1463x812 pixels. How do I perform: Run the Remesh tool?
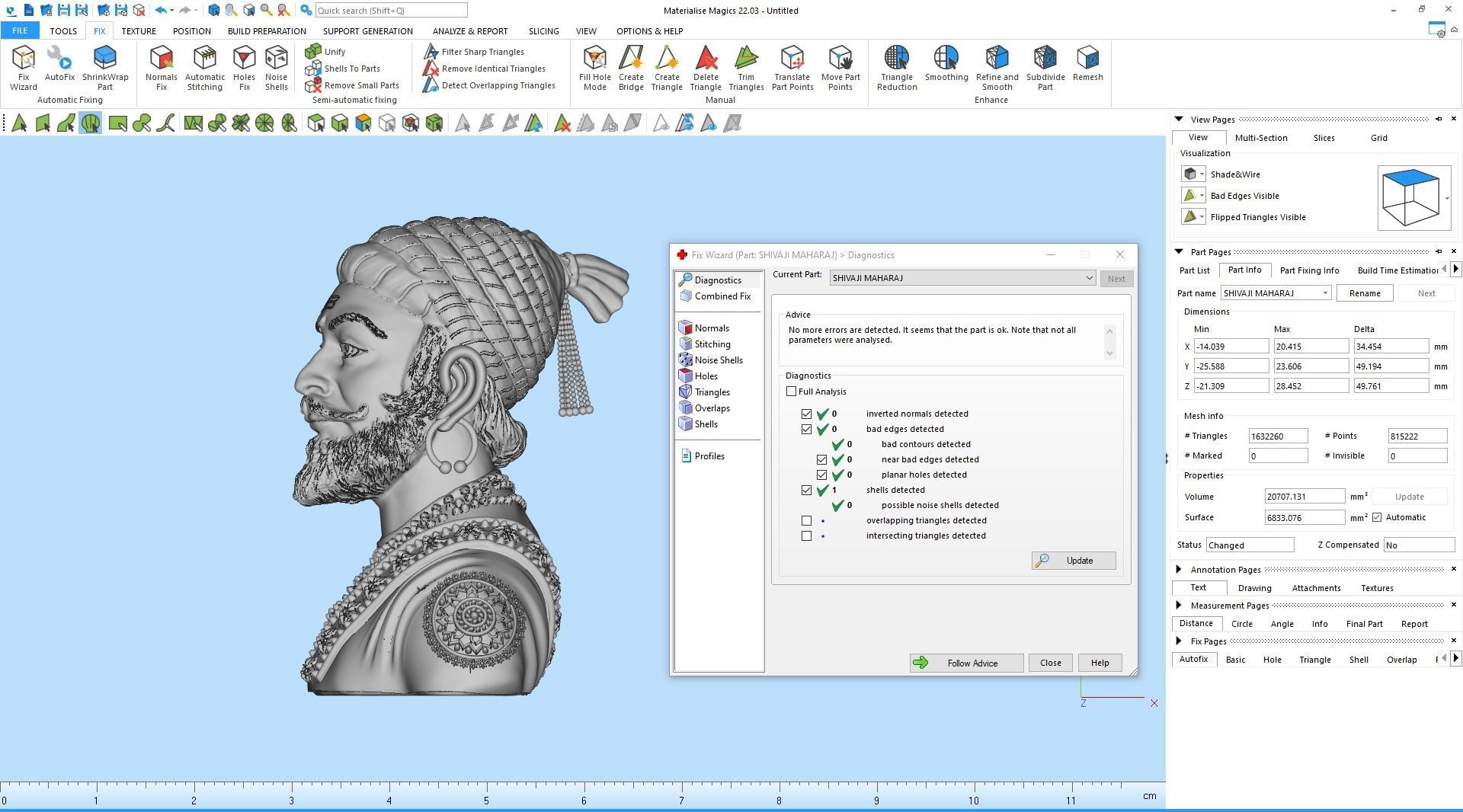coord(1087,64)
